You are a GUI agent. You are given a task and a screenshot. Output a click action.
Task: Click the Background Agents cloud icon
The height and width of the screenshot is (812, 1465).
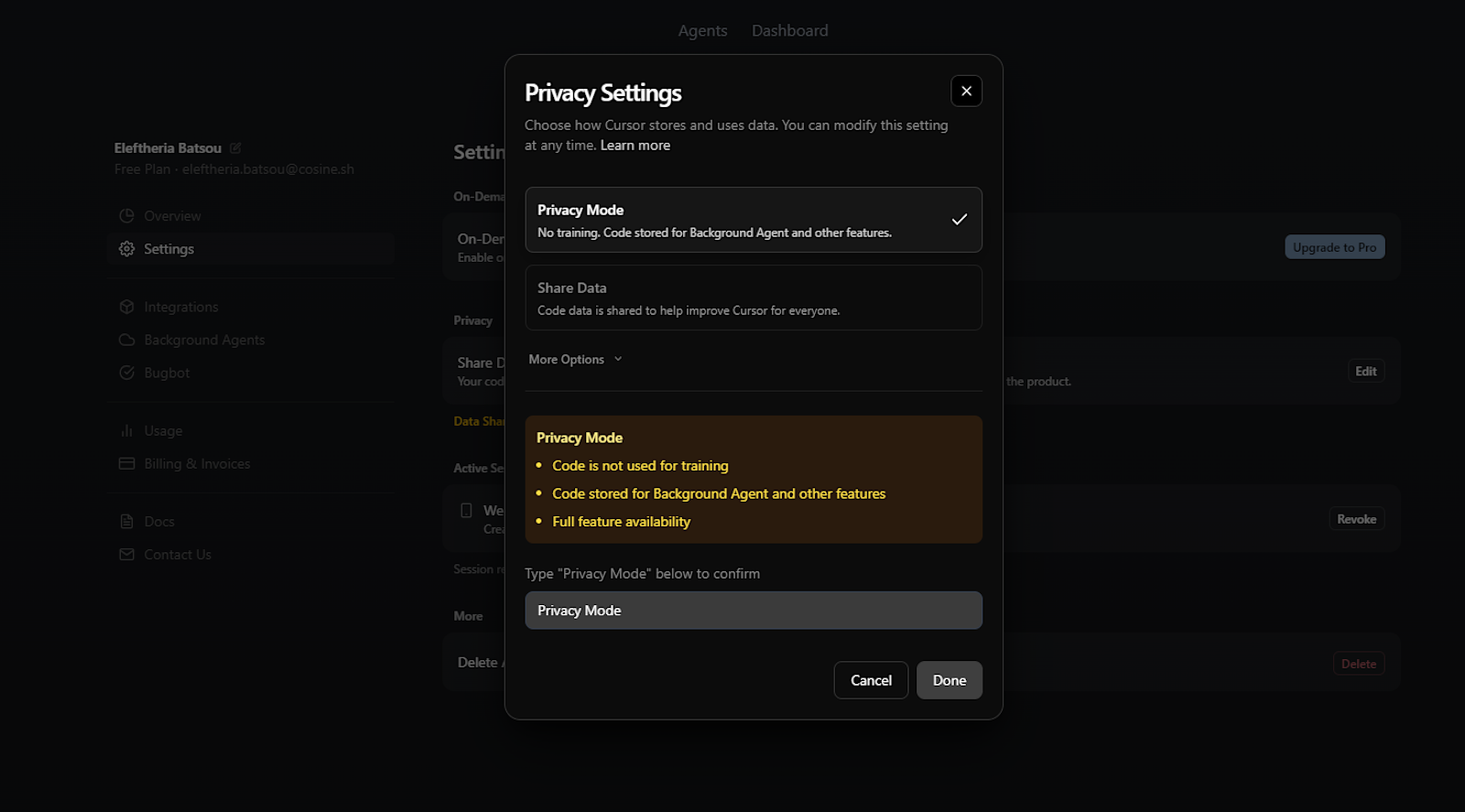click(x=126, y=340)
